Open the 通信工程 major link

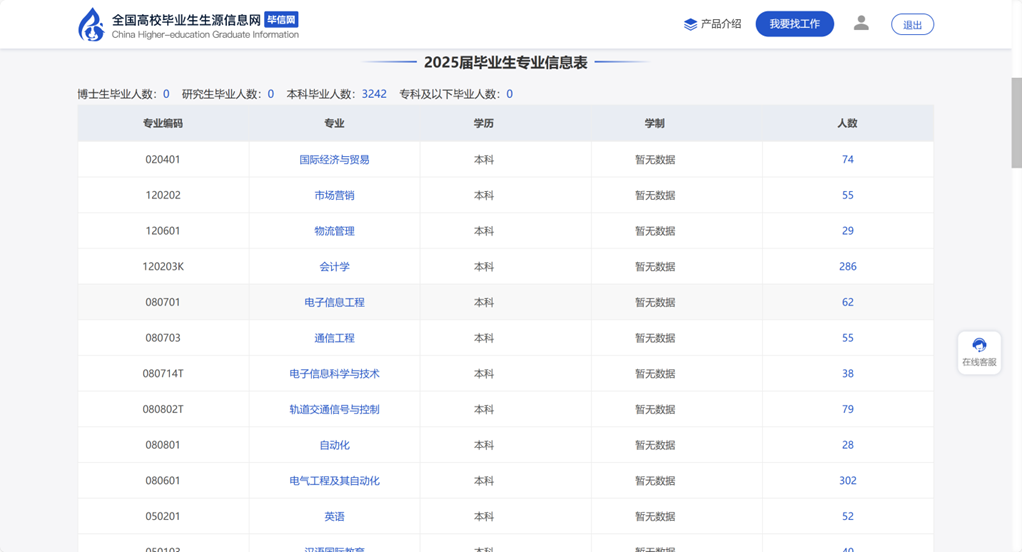point(334,338)
